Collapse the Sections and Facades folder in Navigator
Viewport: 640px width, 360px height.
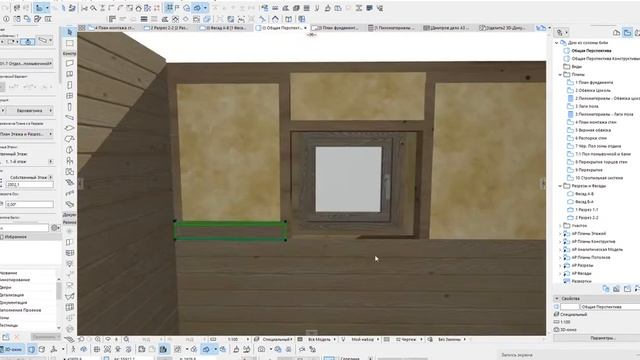point(560,186)
